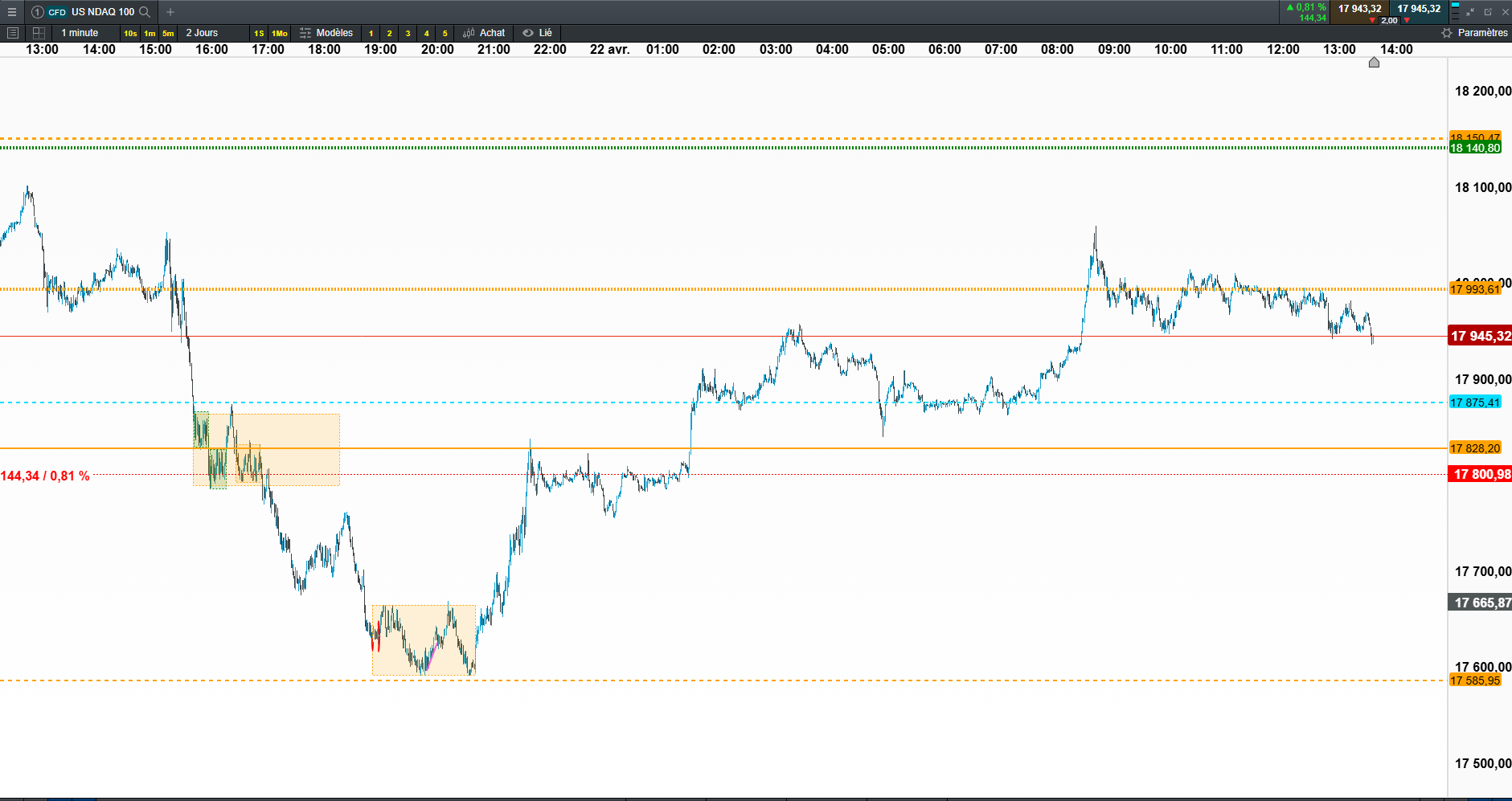The height and width of the screenshot is (801, 1512).
Task: Expand the Modèles templates menu
Action: 326,33
